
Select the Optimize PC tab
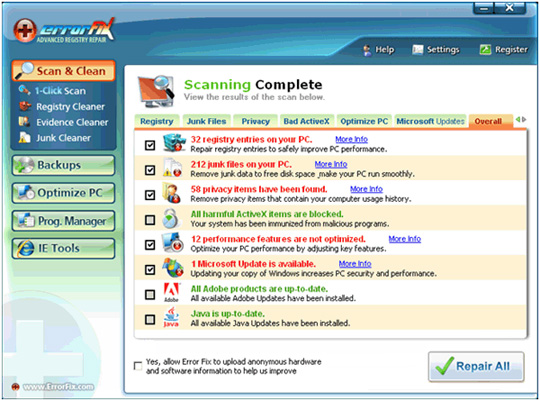pyautogui.click(x=364, y=121)
